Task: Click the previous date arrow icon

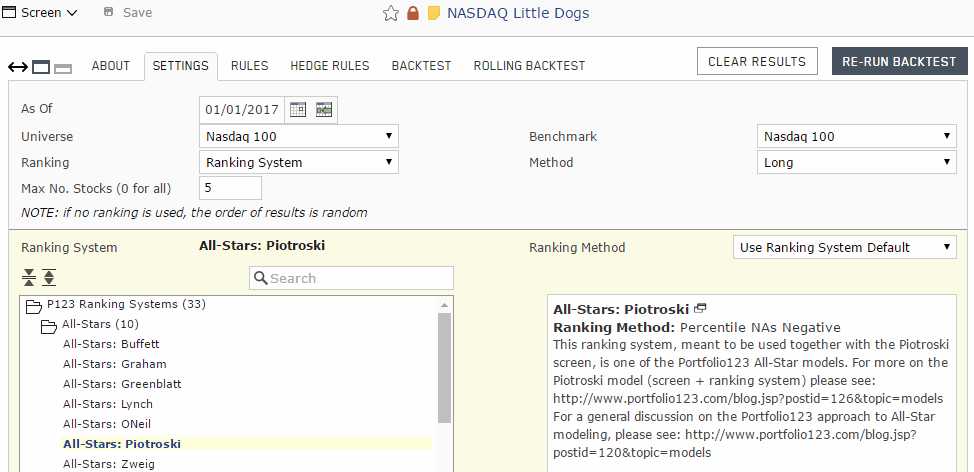Action: tap(324, 110)
